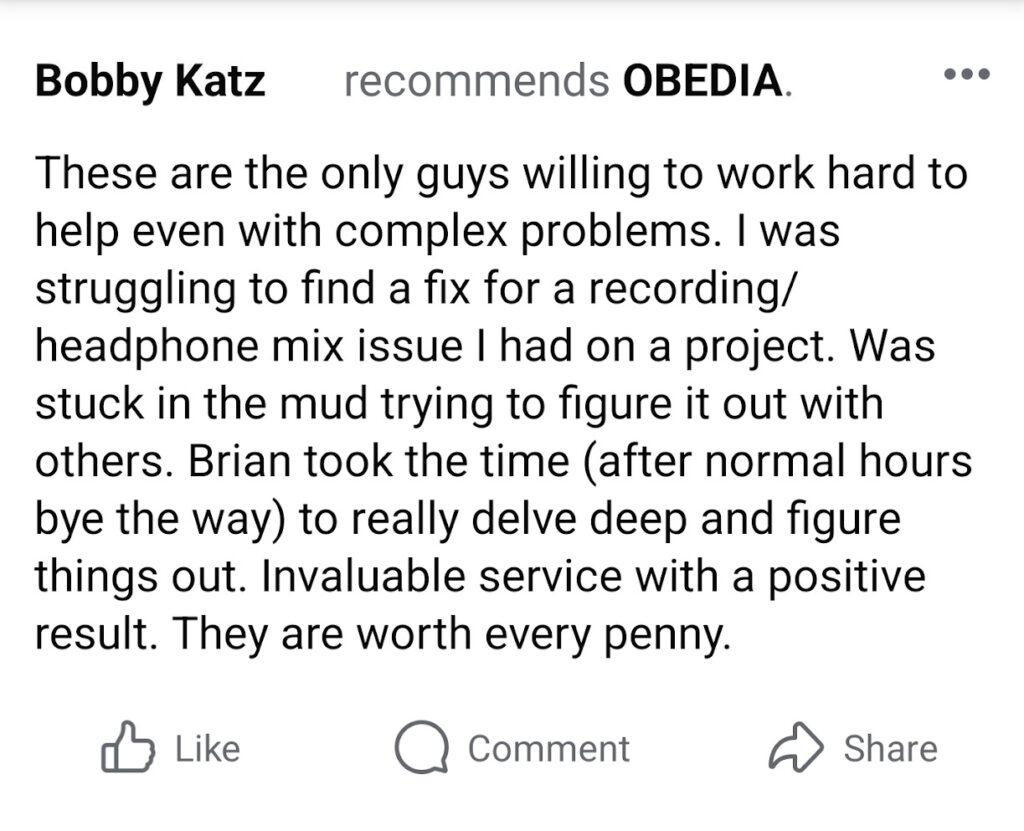The width and height of the screenshot is (1024, 831).
Task: Click the name "Brian" in the review
Action: 240,461
